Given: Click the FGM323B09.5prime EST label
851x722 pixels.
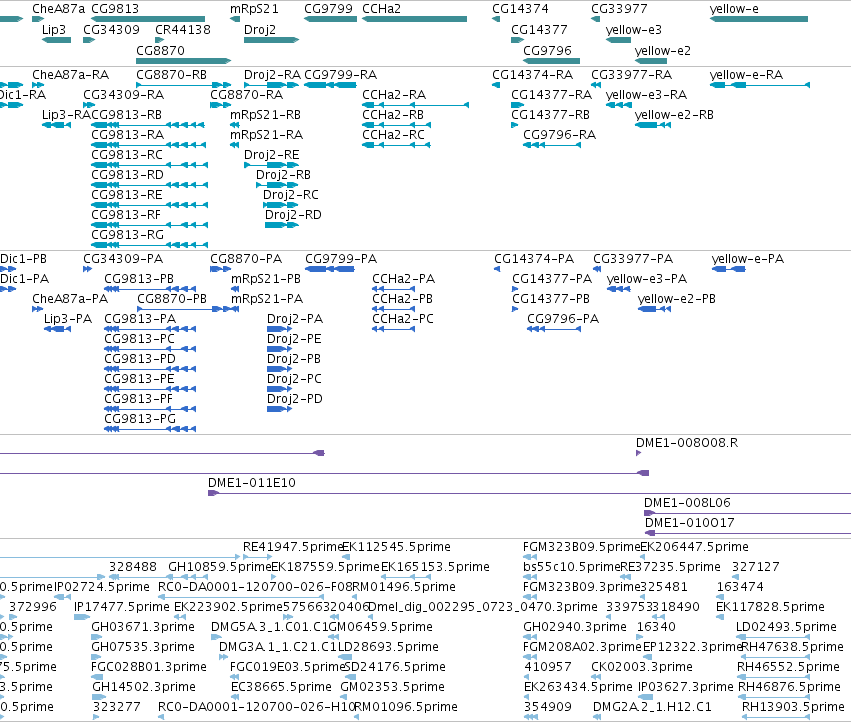Looking at the screenshot, I should [x=582, y=547].
